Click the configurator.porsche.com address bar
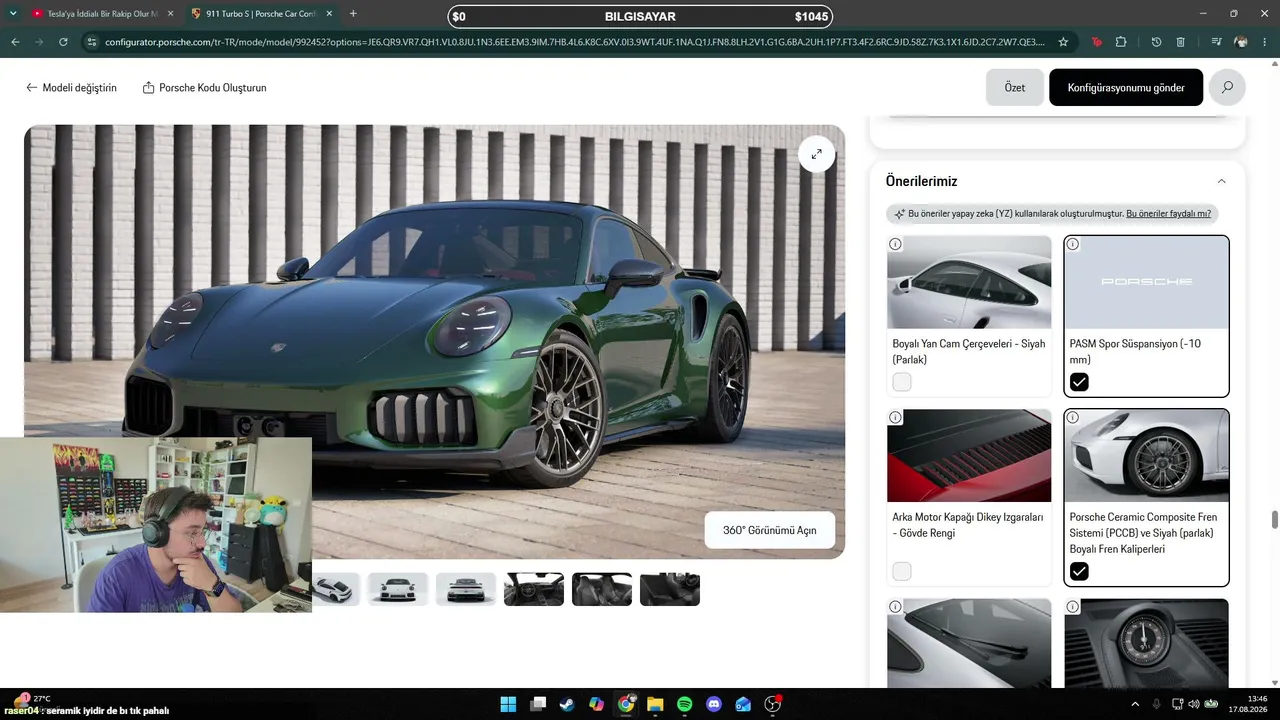This screenshot has height=720, width=1280. tap(575, 42)
